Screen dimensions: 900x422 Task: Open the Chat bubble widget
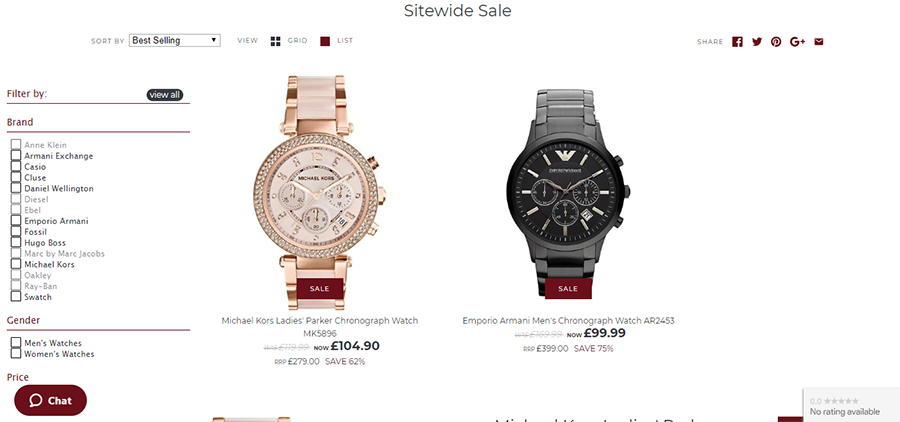pyautogui.click(x=51, y=400)
